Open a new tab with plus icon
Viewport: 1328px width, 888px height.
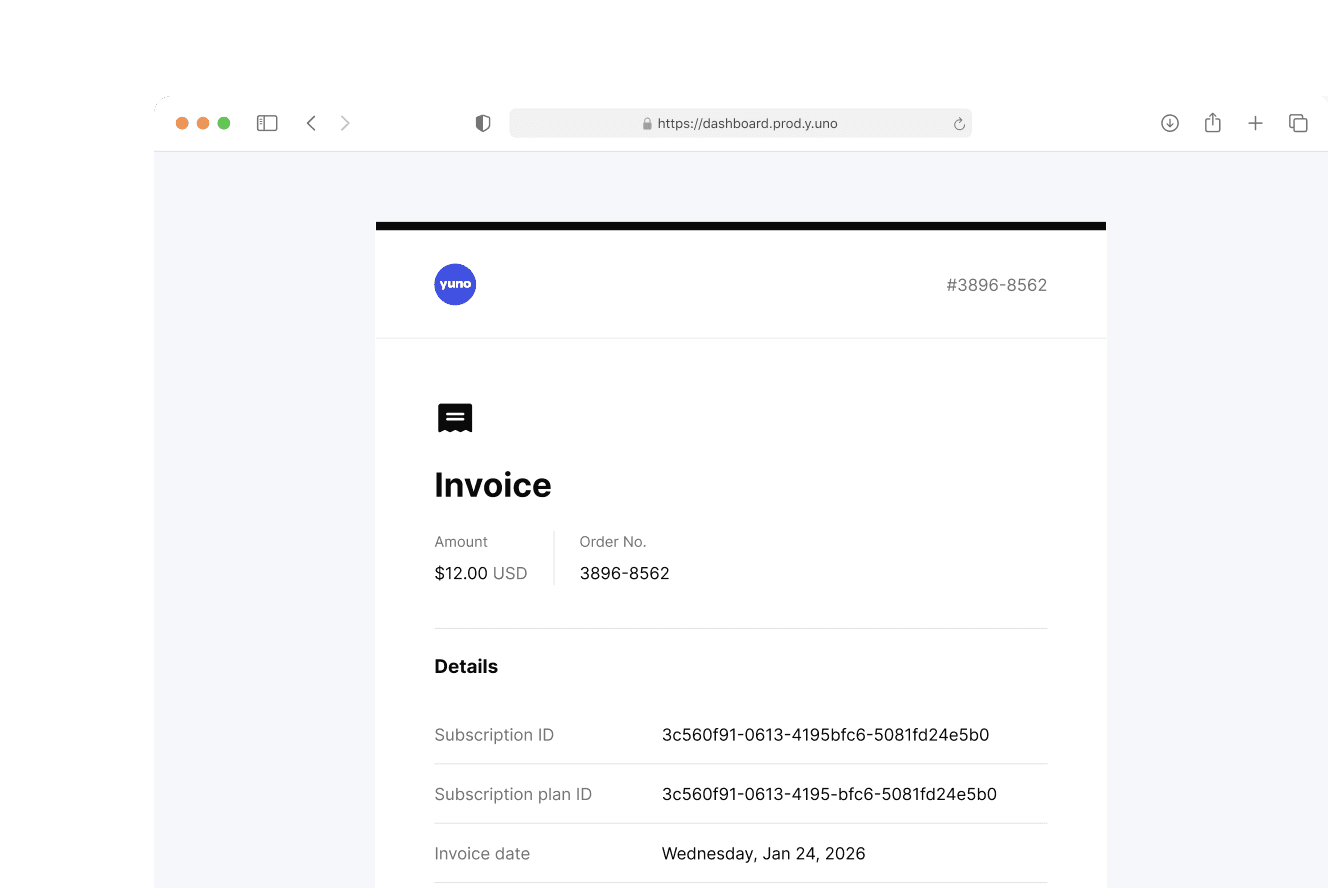[1256, 123]
